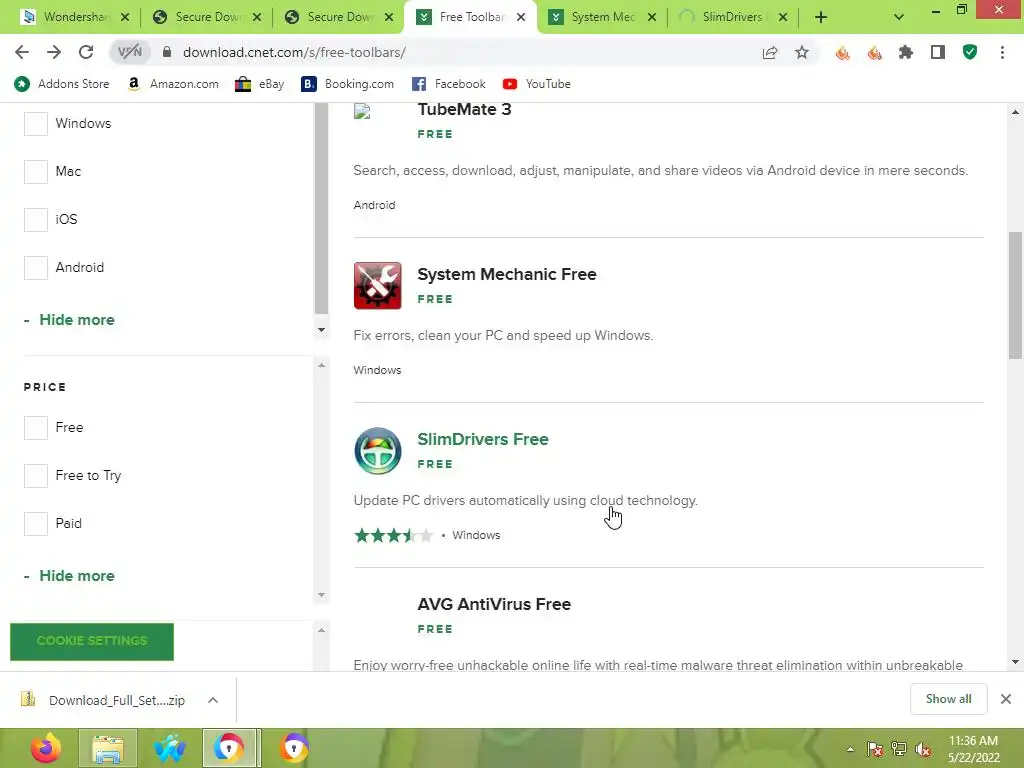Open the Facebook bookmark
Screen dimensions: 1024x768
click(449, 84)
